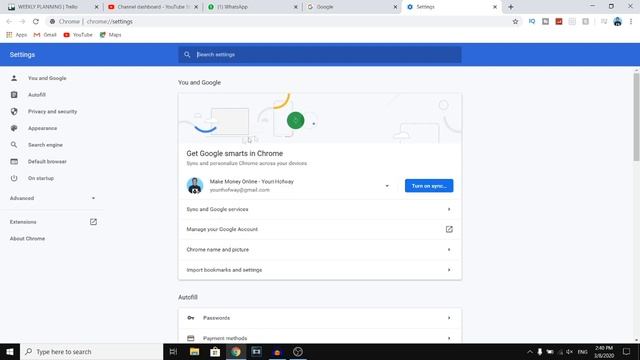640x360 pixels.
Task: Click the Default browser window icon
Action: tap(14, 162)
